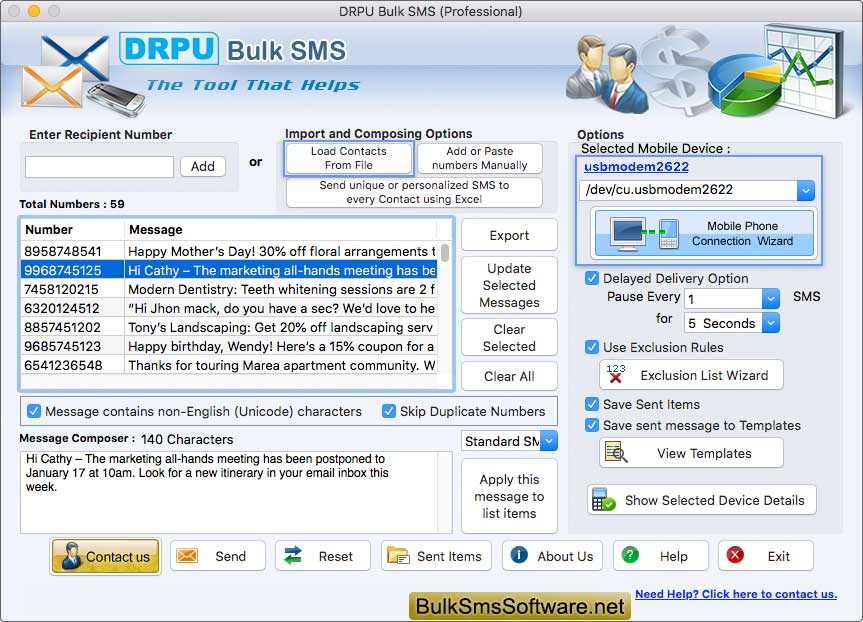The height and width of the screenshot is (622, 863).
Task: Select row with number 8958748541
Action: pos(229,251)
